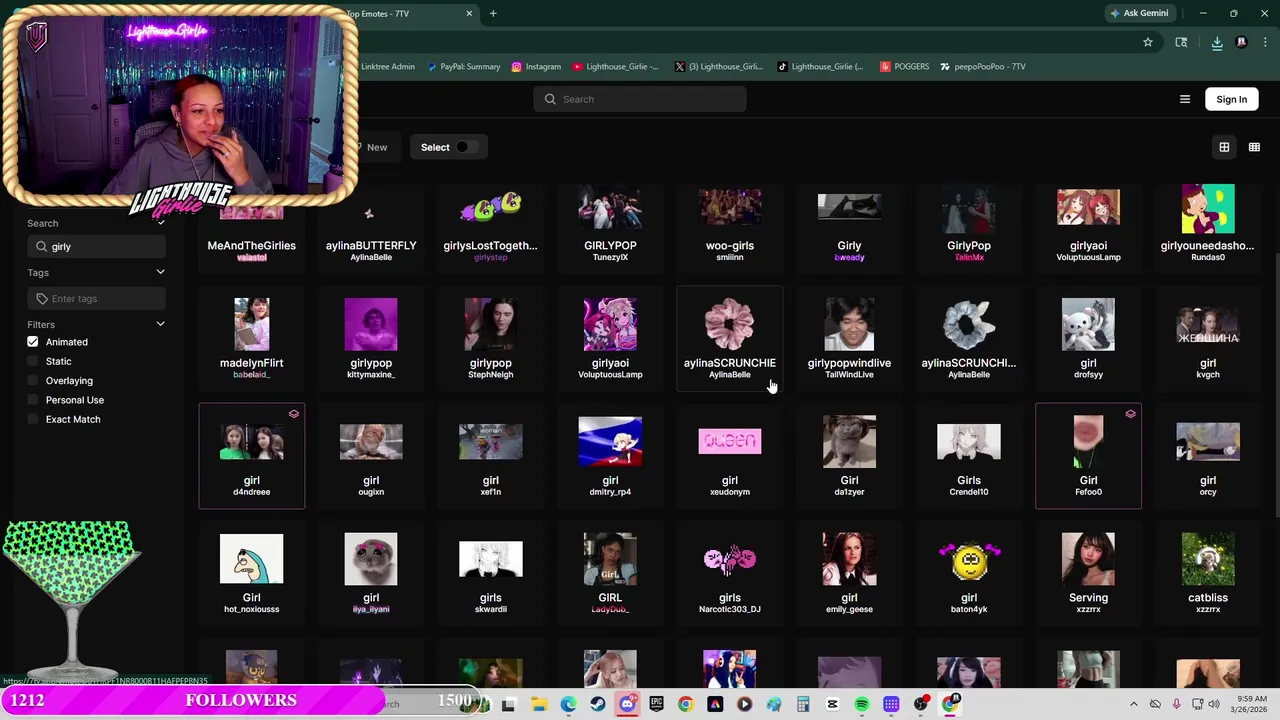Open the volume tray icon
Screen dimensions: 1280x720
click(1214, 704)
